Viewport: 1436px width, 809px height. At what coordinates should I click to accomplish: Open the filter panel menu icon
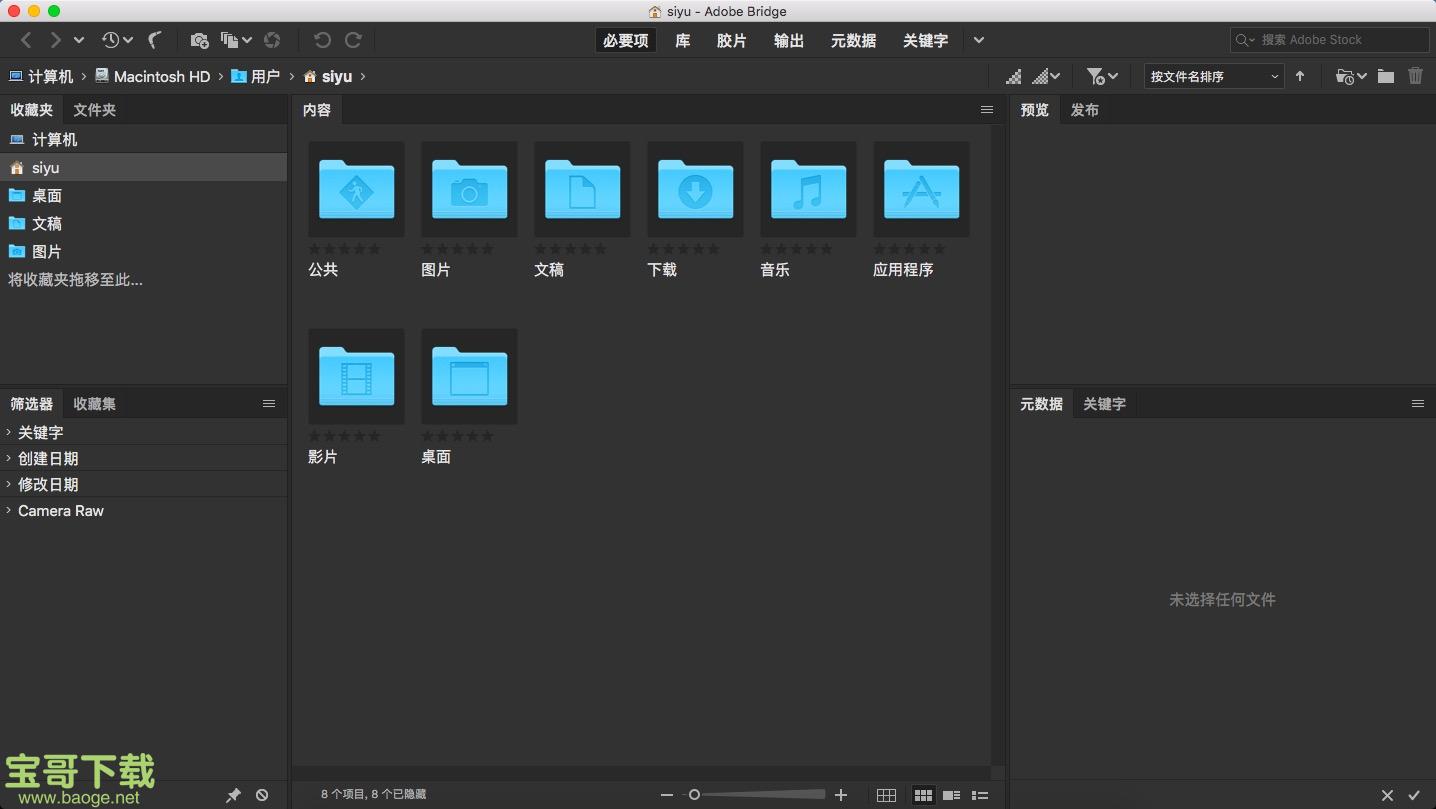269,404
